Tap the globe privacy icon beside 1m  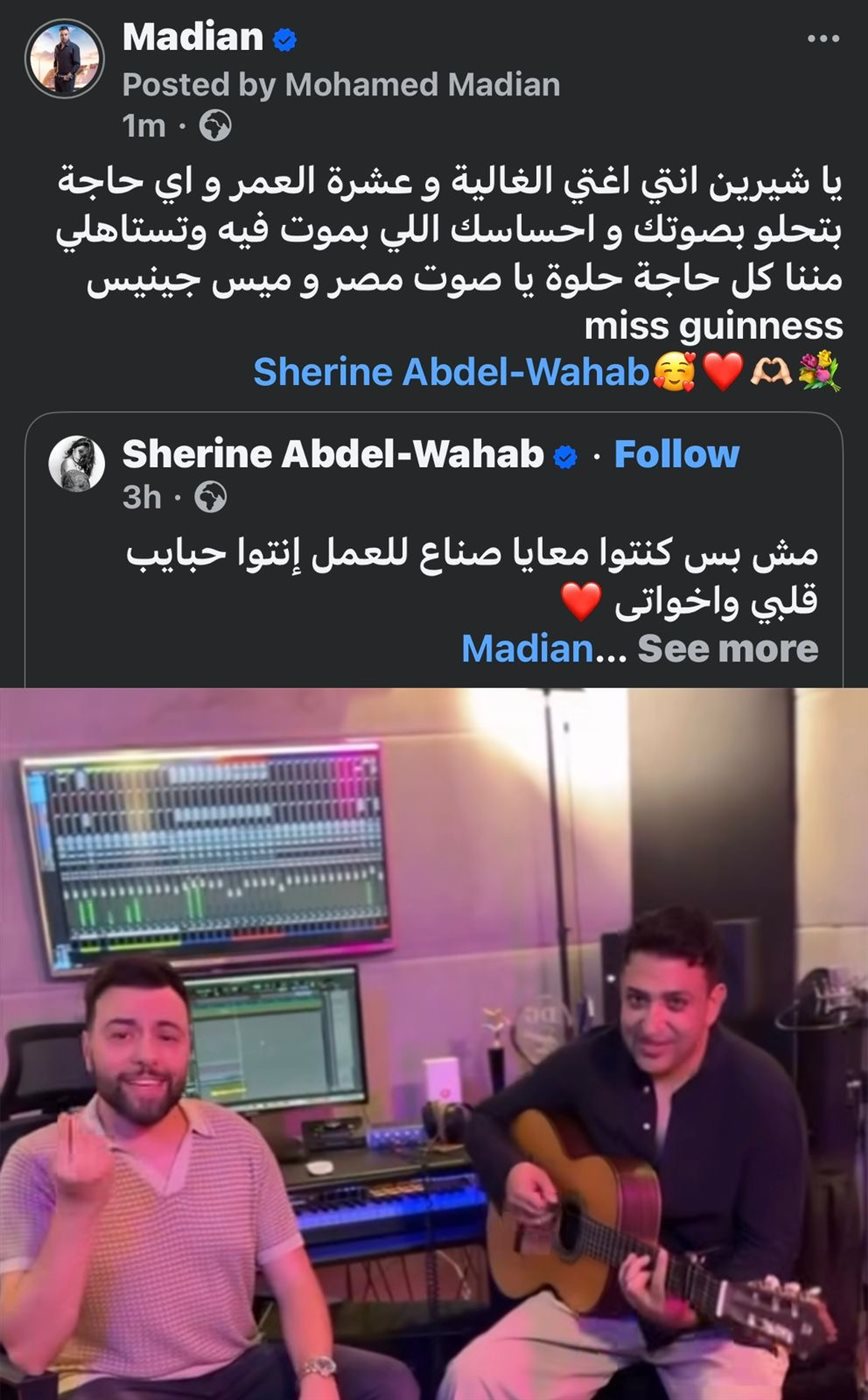(215, 125)
